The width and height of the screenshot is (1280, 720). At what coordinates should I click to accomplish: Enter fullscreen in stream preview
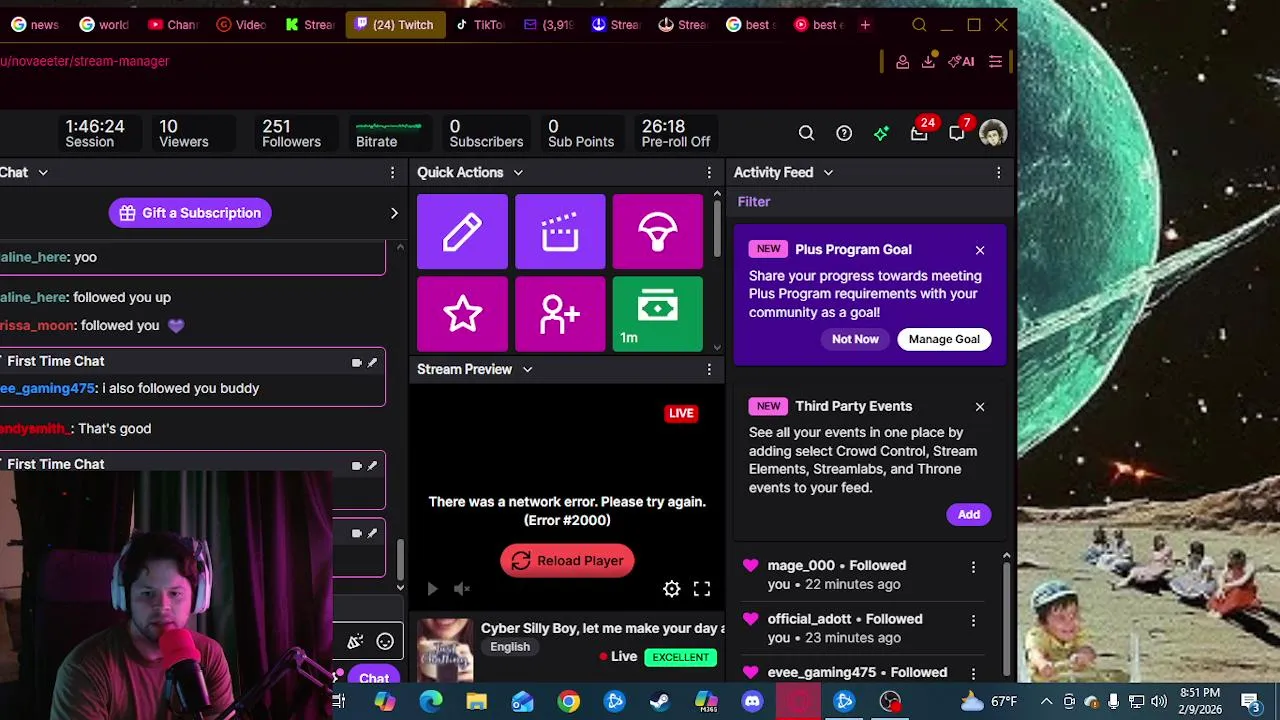pos(702,589)
